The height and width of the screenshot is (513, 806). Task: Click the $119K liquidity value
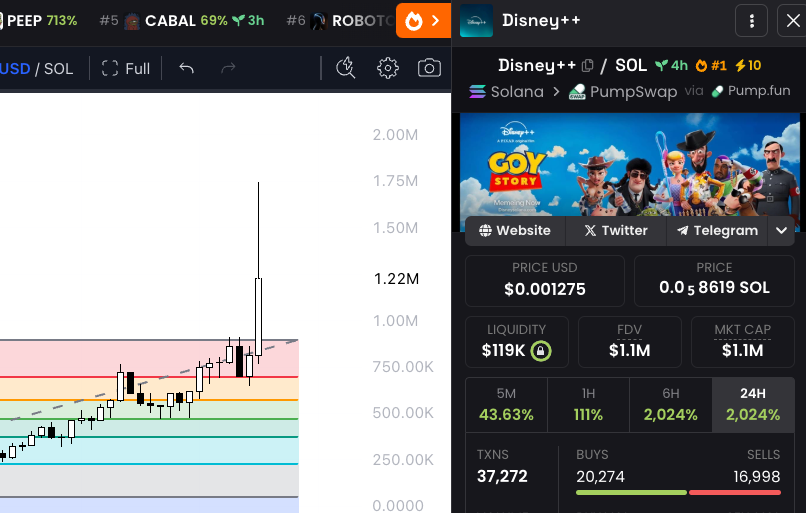point(503,351)
